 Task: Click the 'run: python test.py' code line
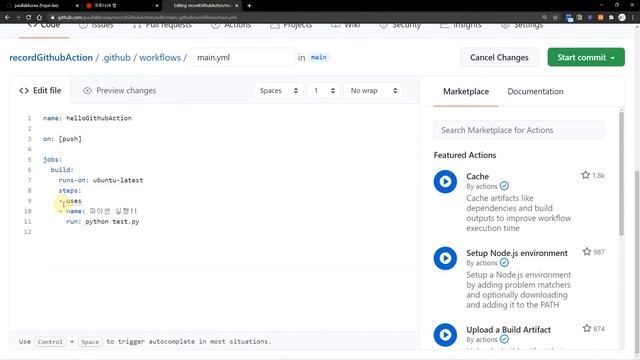pos(102,222)
